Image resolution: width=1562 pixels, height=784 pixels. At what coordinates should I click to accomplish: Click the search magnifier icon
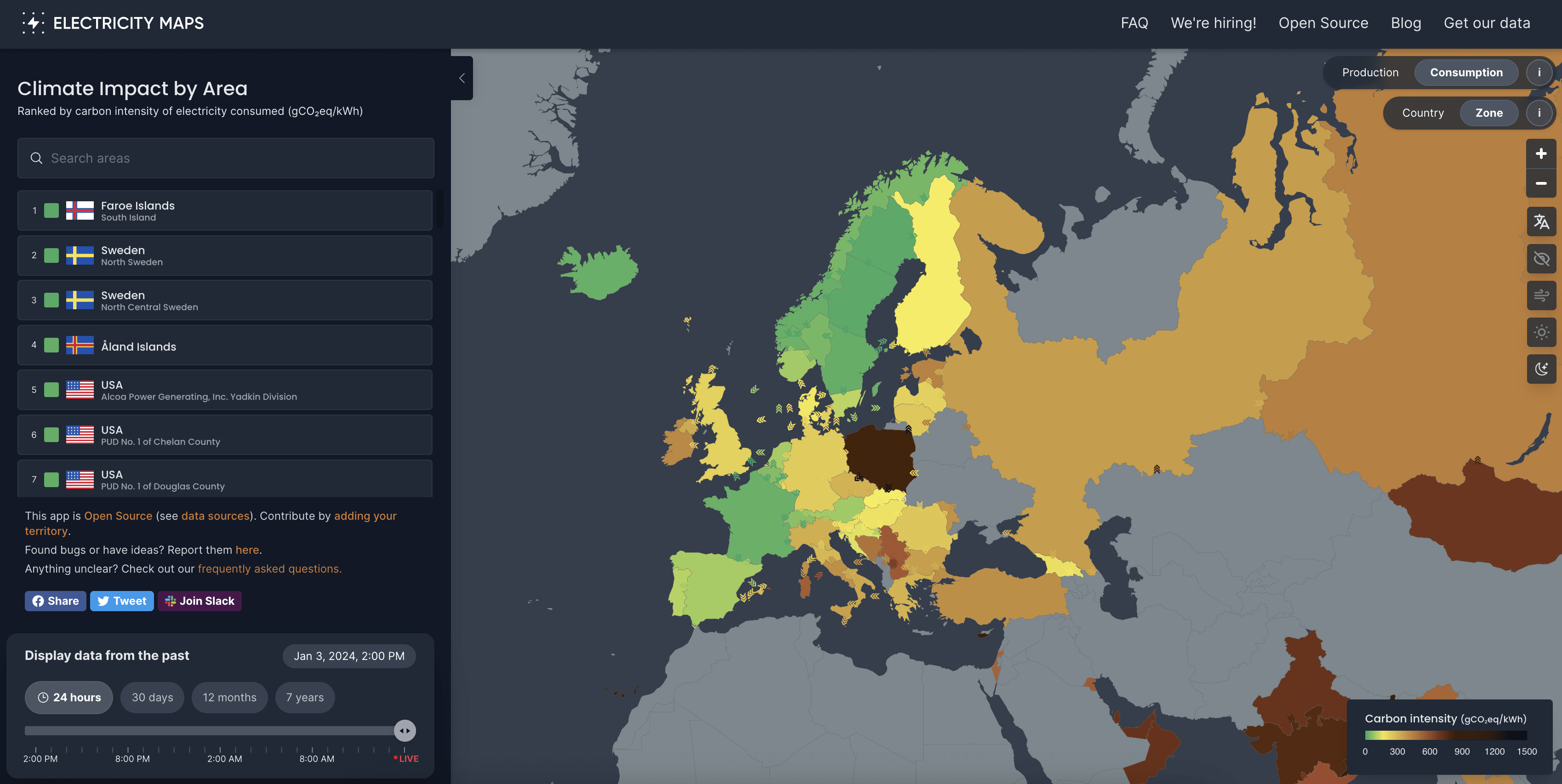tap(36, 158)
